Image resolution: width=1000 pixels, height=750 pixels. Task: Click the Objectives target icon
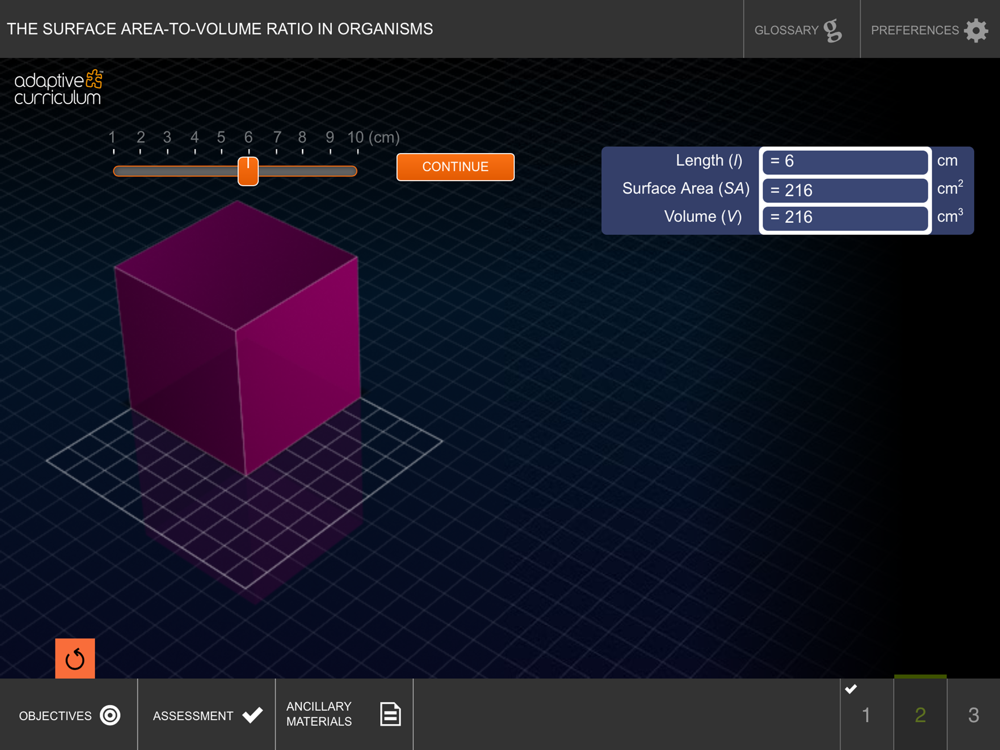[110, 715]
